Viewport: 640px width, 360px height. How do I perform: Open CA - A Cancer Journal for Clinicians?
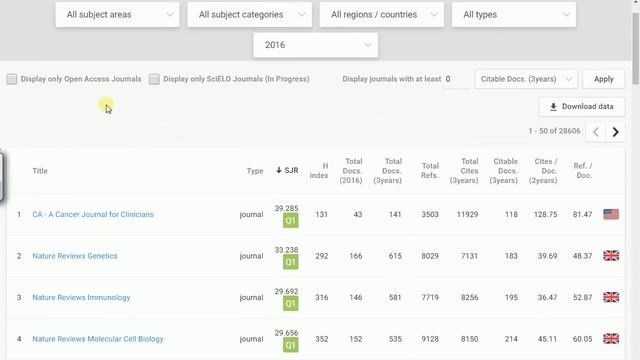93,214
